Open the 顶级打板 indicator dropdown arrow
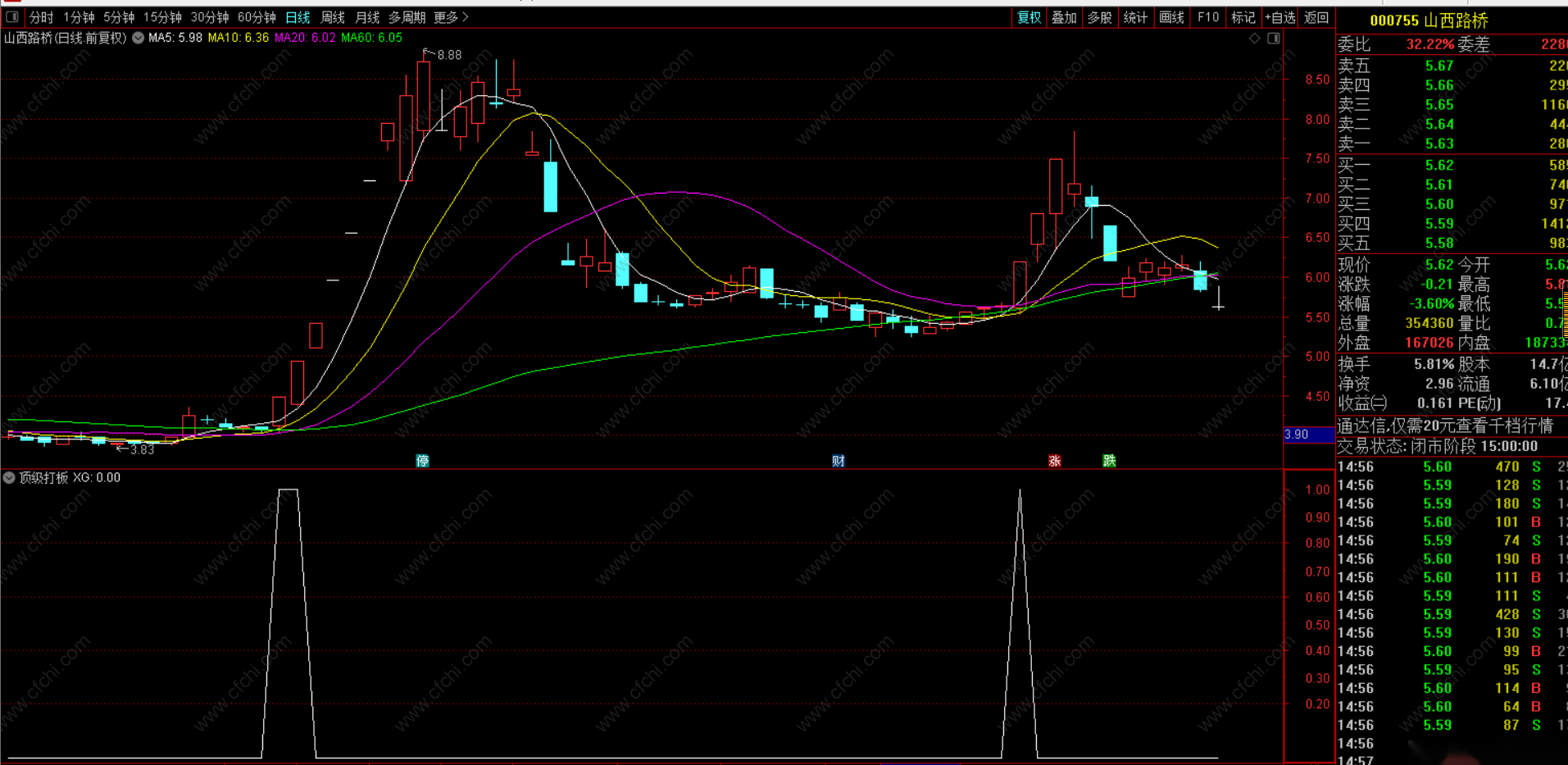Screen dimensions: 1568x765 click(9, 477)
